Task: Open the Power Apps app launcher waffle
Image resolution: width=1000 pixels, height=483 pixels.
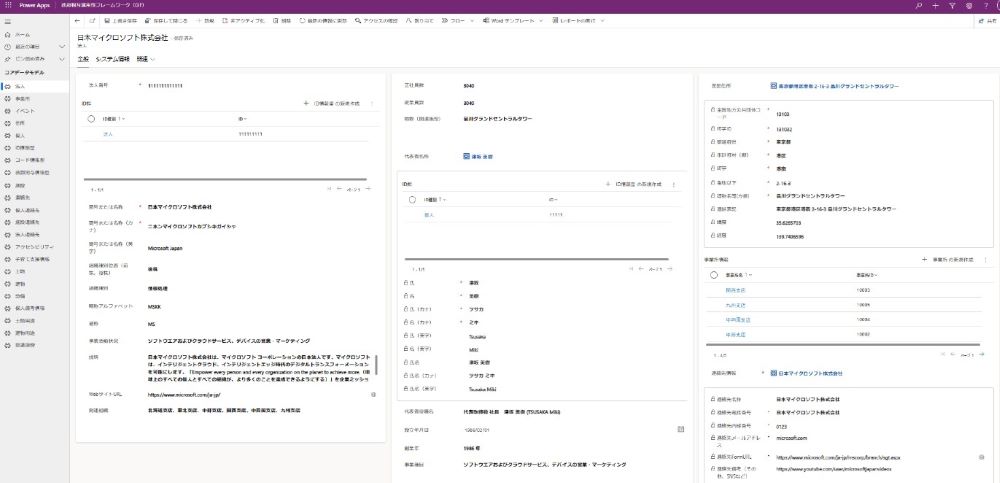Action: 8,4
